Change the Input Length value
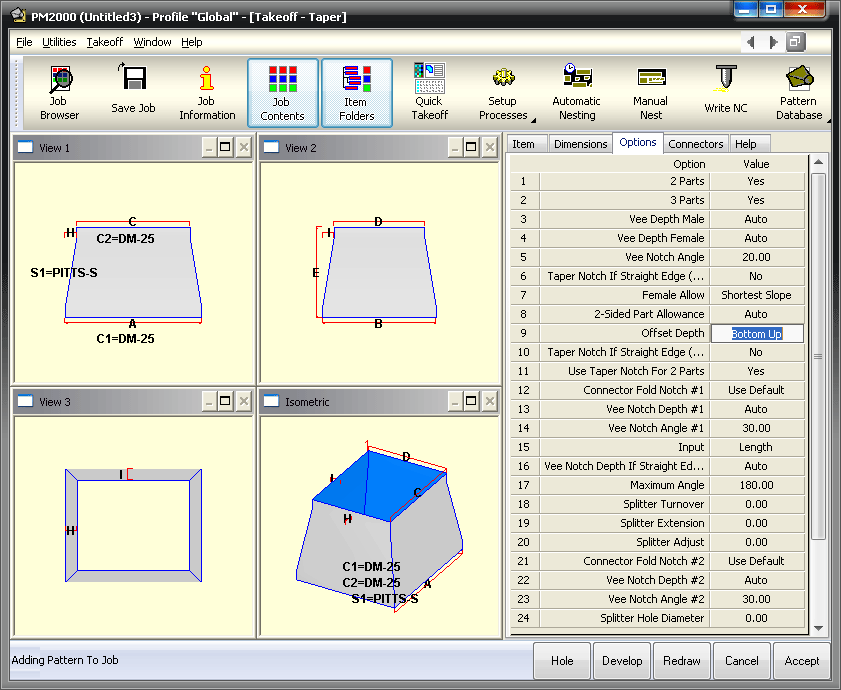The height and width of the screenshot is (690, 841). (757, 447)
